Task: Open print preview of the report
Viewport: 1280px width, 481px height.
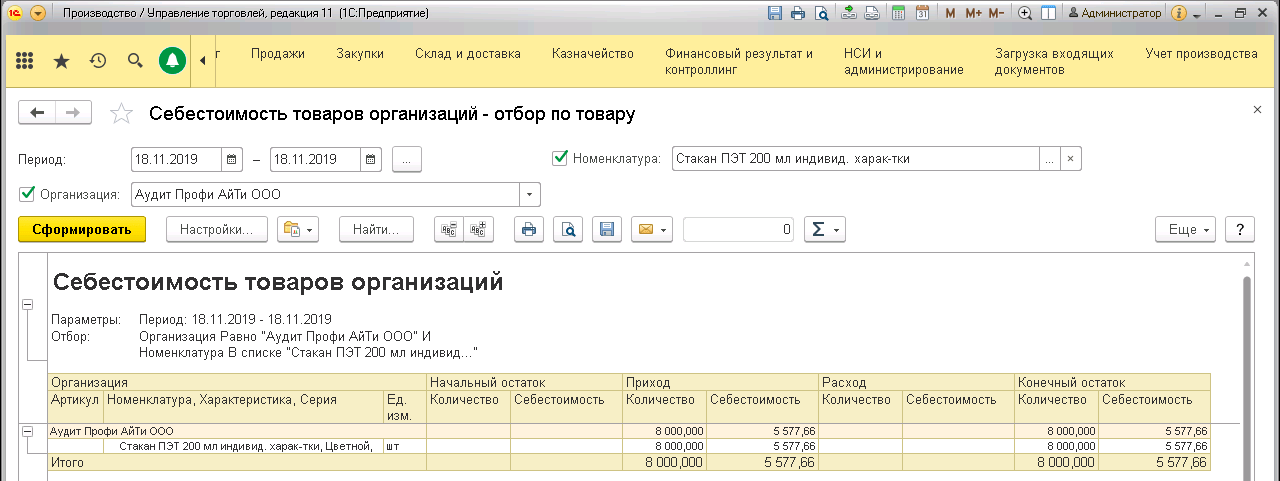Action: pos(567,230)
